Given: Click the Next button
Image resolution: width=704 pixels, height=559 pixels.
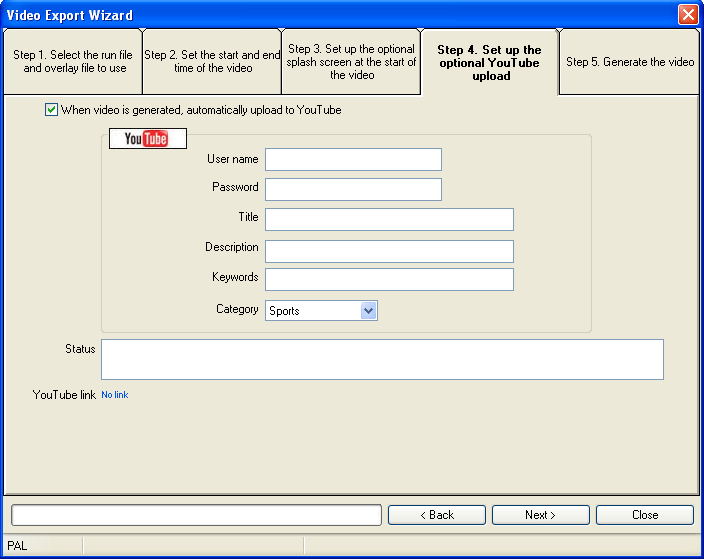Looking at the screenshot, I should (x=540, y=515).
